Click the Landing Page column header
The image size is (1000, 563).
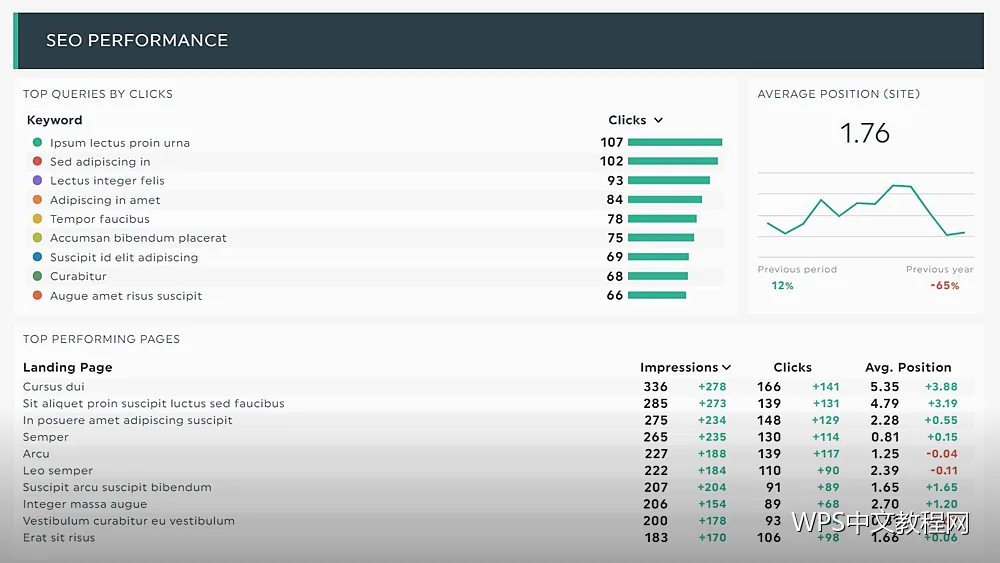[68, 367]
